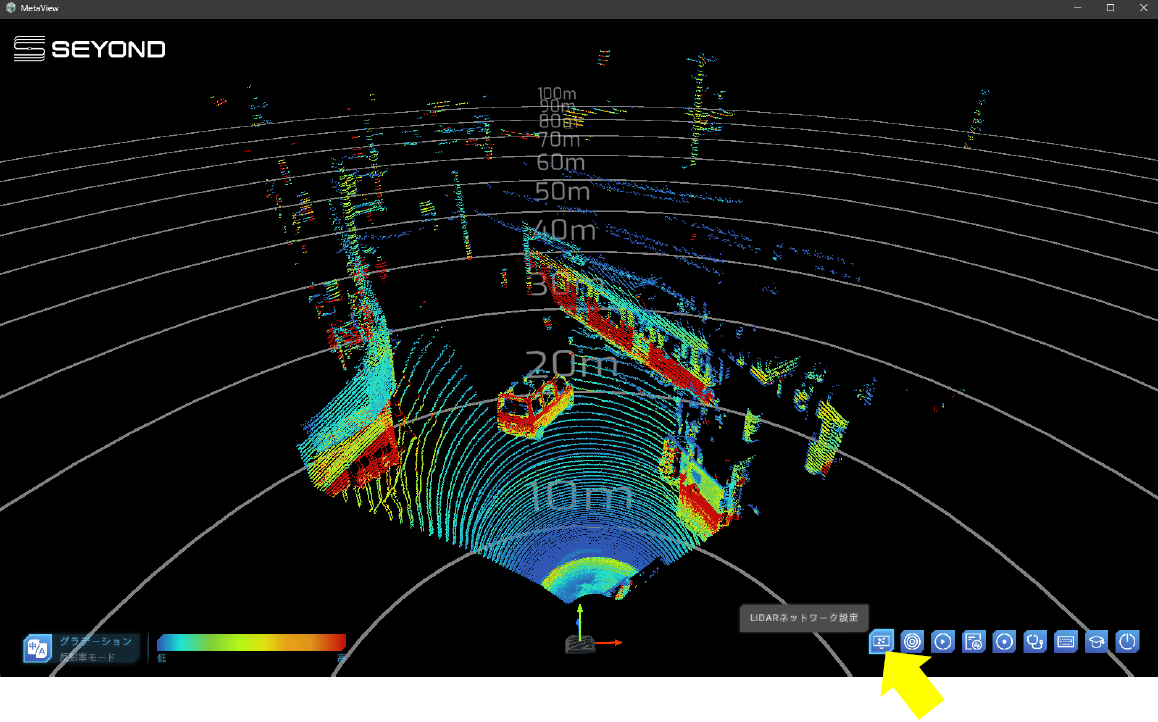
Task: Click the concentric range rings icon
Action: coord(912,641)
